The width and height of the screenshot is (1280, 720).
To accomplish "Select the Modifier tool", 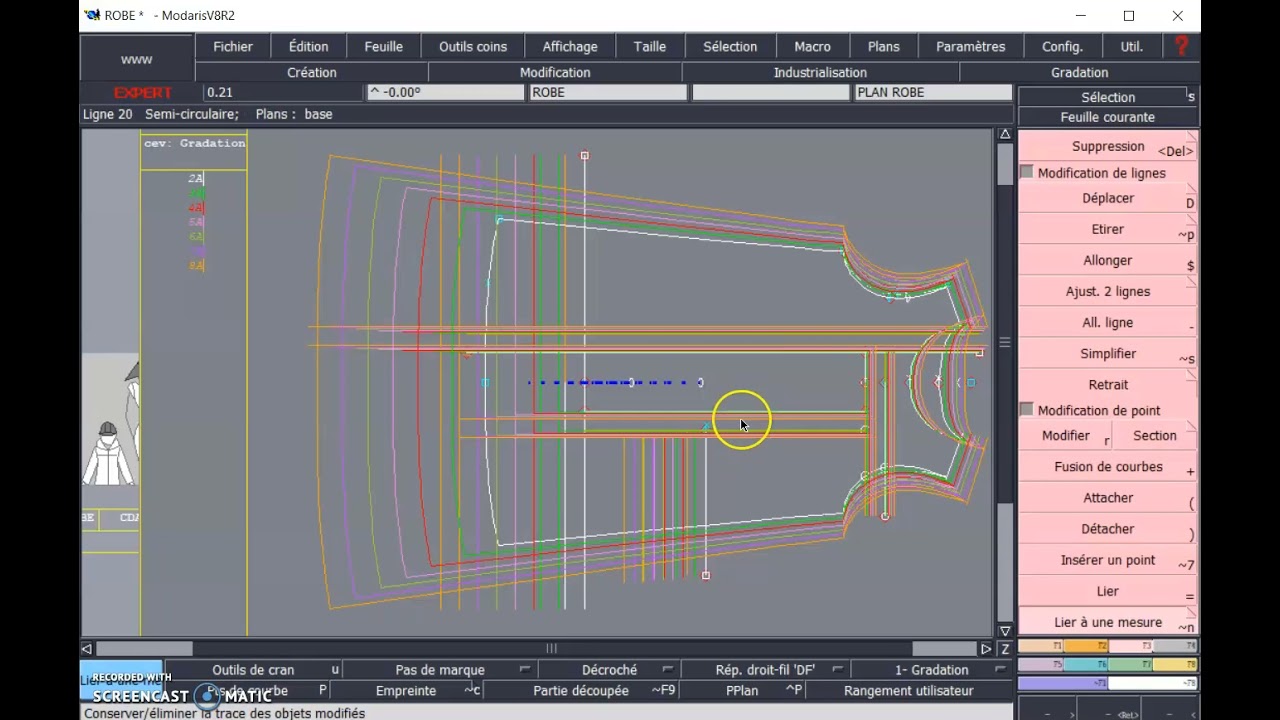I will tap(1066, 436).
